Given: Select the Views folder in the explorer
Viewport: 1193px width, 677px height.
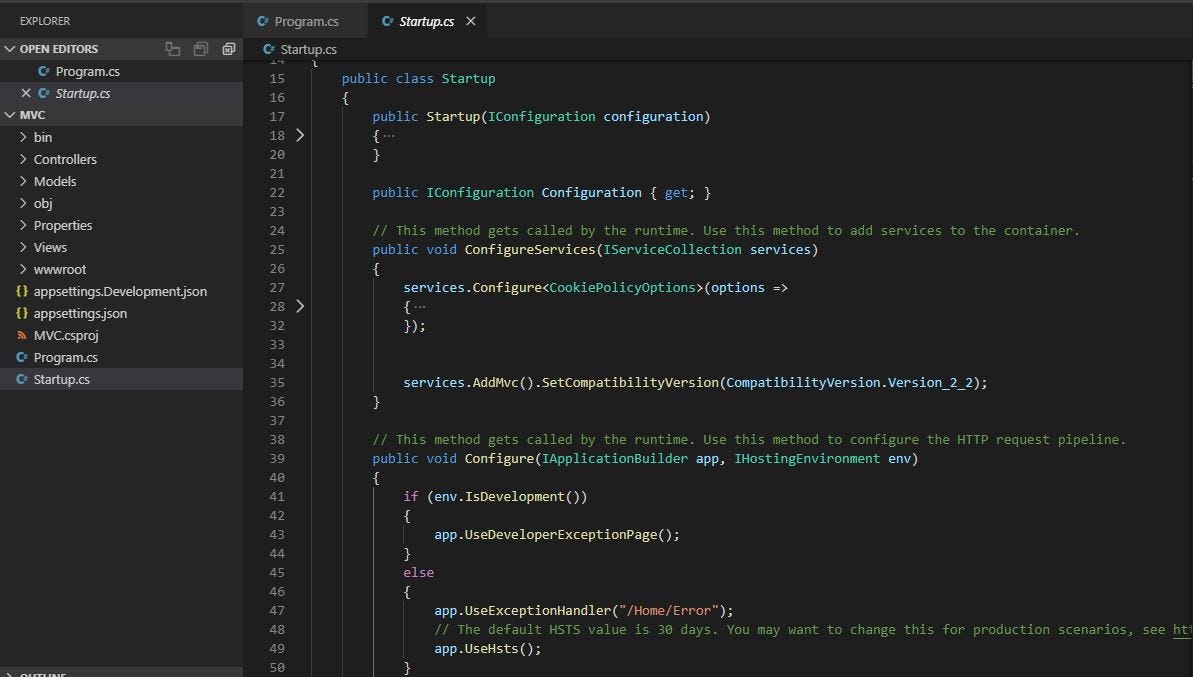Looking at the screenshot, I should [x=49, y=247].
